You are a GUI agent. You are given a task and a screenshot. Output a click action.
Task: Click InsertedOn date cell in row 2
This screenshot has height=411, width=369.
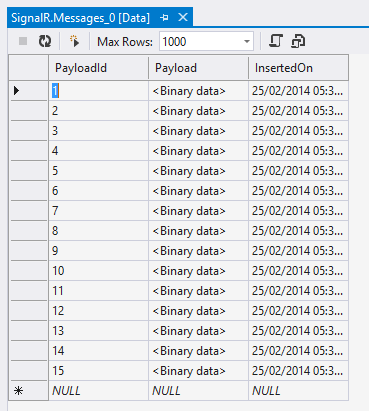pyautogui.click(x=298, y=111)
